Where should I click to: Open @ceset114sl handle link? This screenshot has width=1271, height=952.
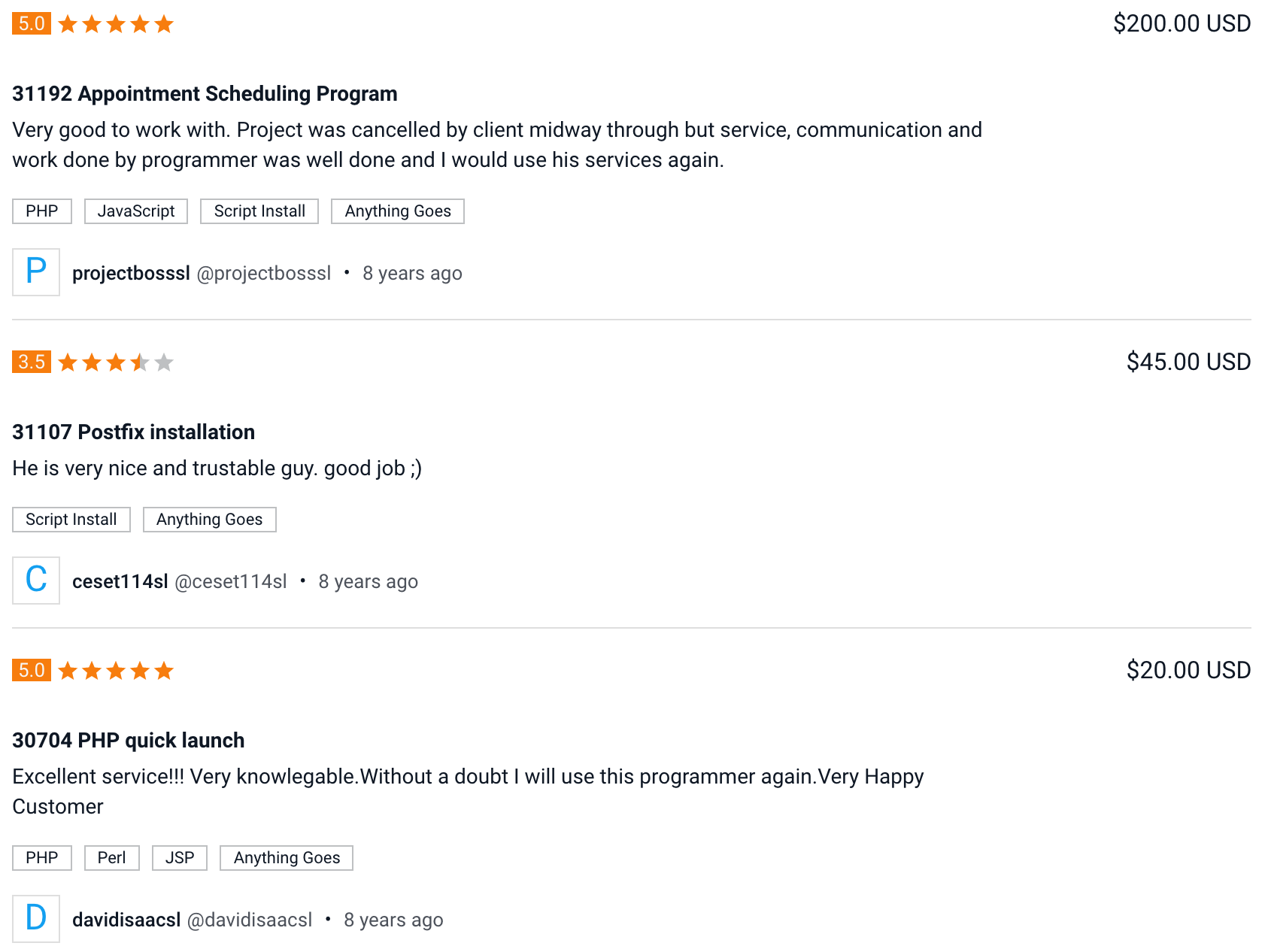(231, 581)
